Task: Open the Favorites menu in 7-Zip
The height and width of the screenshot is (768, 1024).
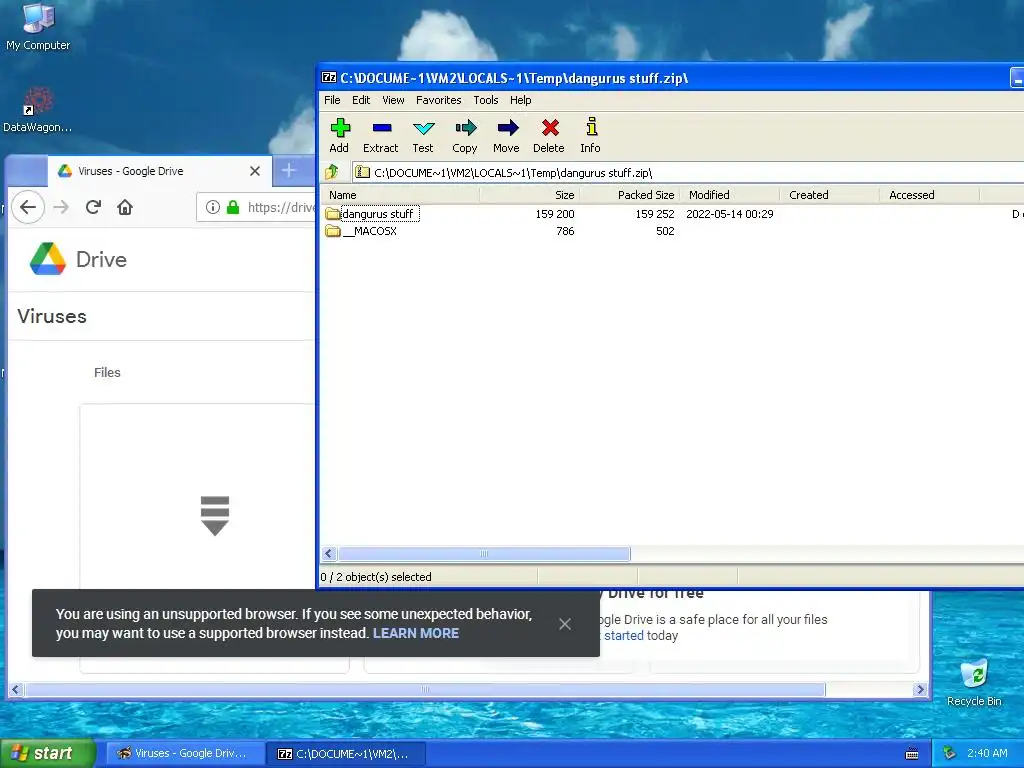Action: [439, 100]
